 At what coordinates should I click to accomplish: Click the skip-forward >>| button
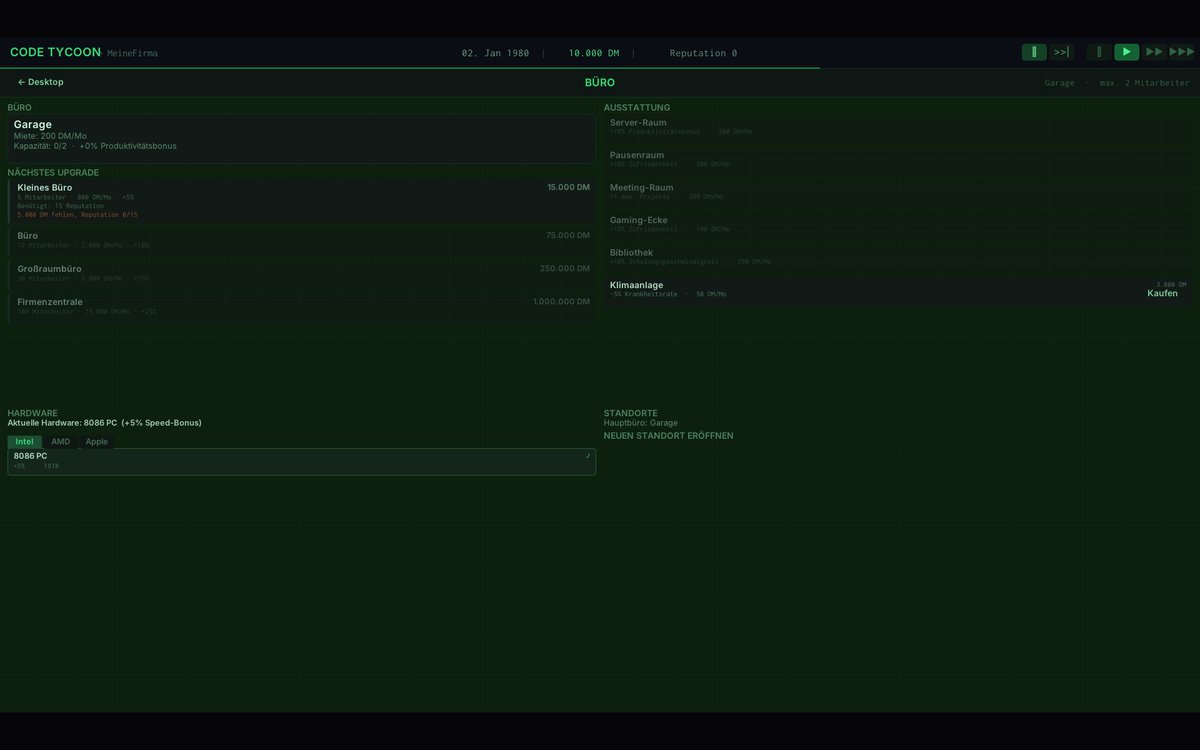(1062, 52)
